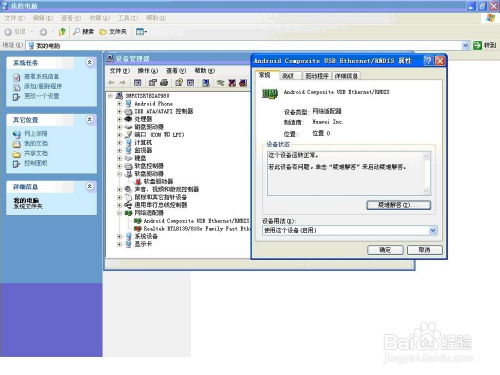The width and height of the screenshot is (500, 375).
Task: Select the IDE ATA/ATAPI 控制器 node
Action: coord(164,111)
